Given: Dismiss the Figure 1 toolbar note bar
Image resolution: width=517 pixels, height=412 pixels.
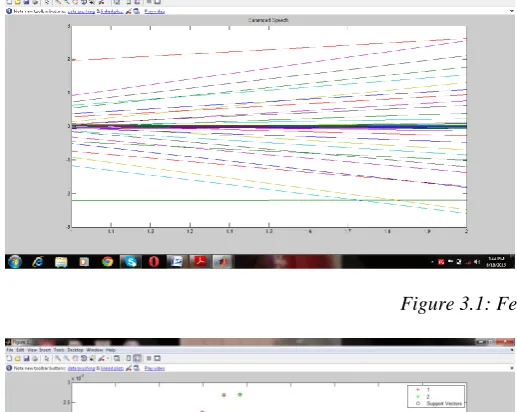Looking at the screenshot, I should (x=512, y=368).
